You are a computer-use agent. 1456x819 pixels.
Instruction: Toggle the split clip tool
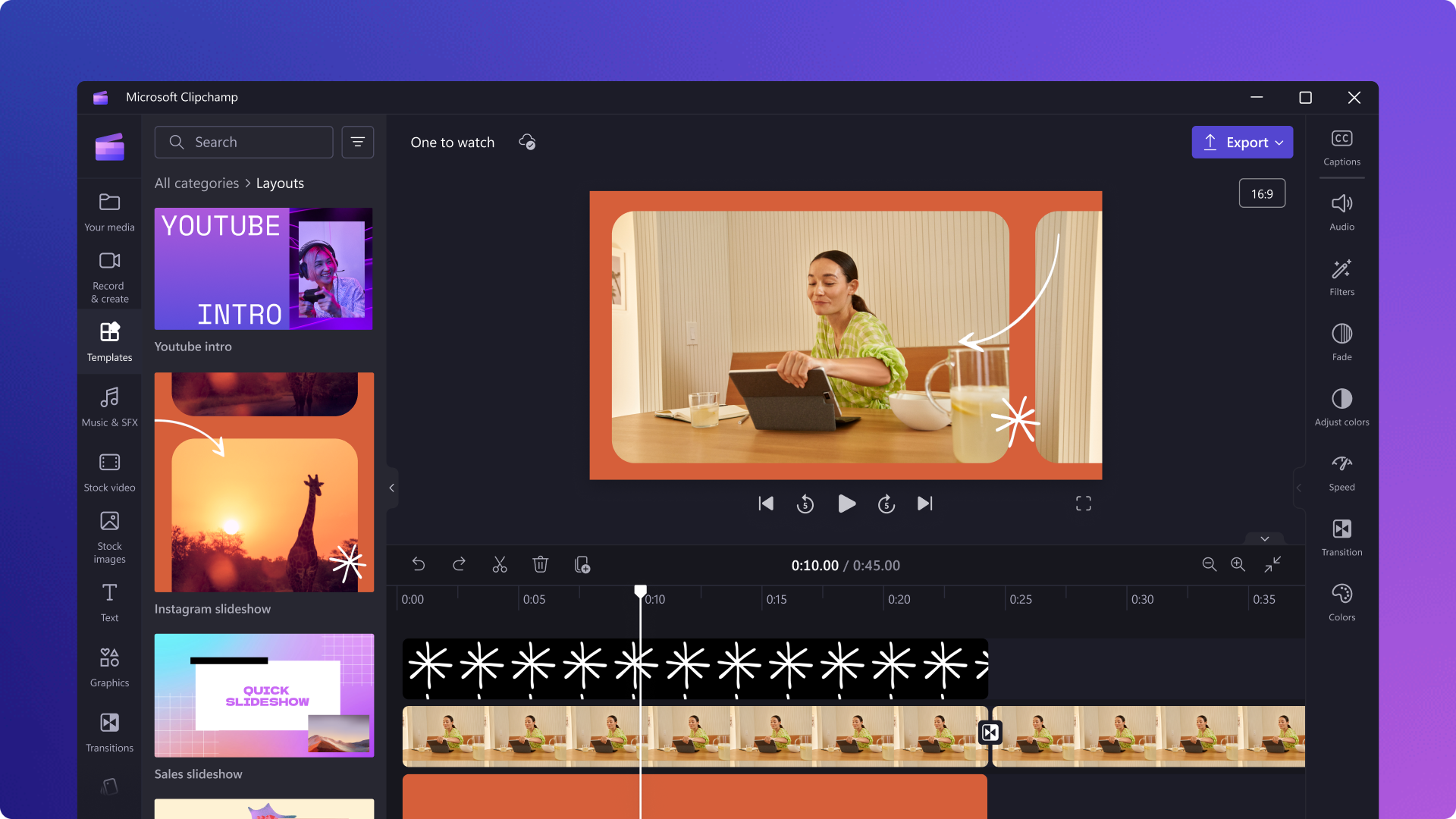[x=499, y=565]
